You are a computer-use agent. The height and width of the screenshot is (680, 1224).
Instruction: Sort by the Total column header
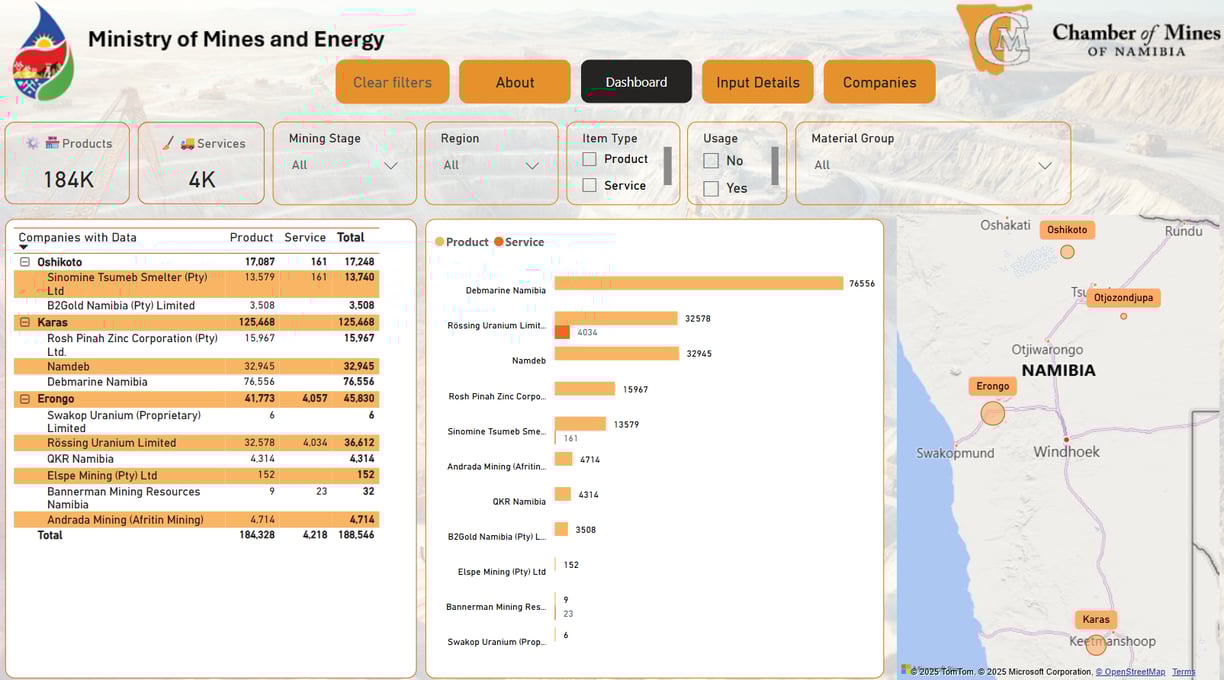(351, 237)
